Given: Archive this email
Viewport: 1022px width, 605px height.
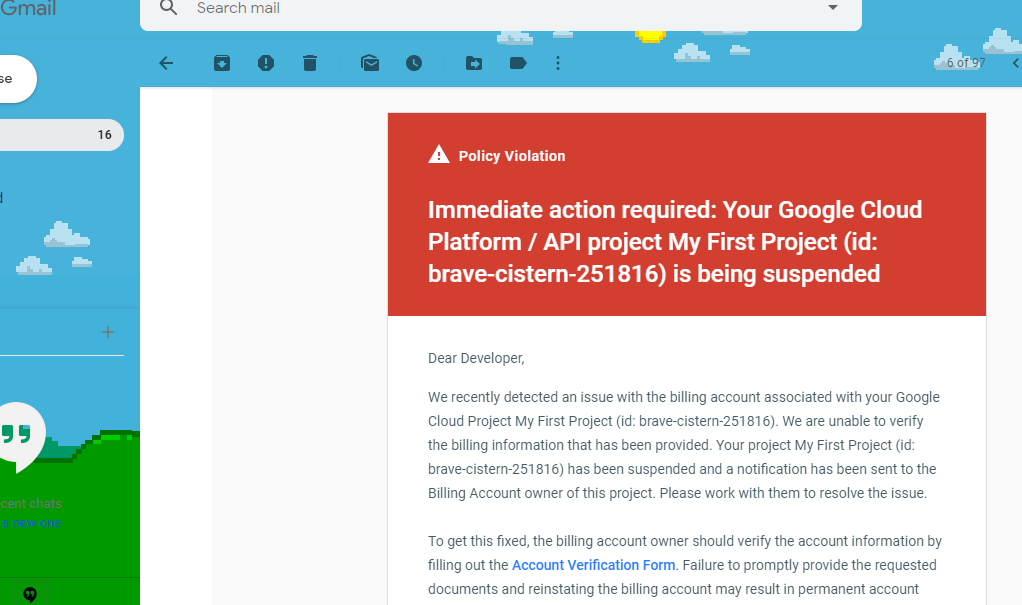Looking at the screenshot, I should (x=222, y=63).
